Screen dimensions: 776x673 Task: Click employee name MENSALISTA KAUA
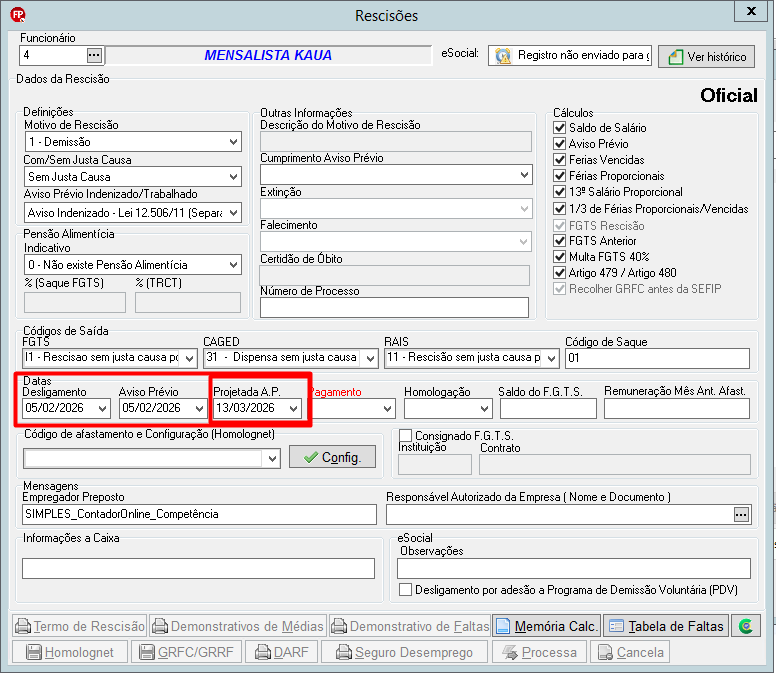(x=268, y=55)
